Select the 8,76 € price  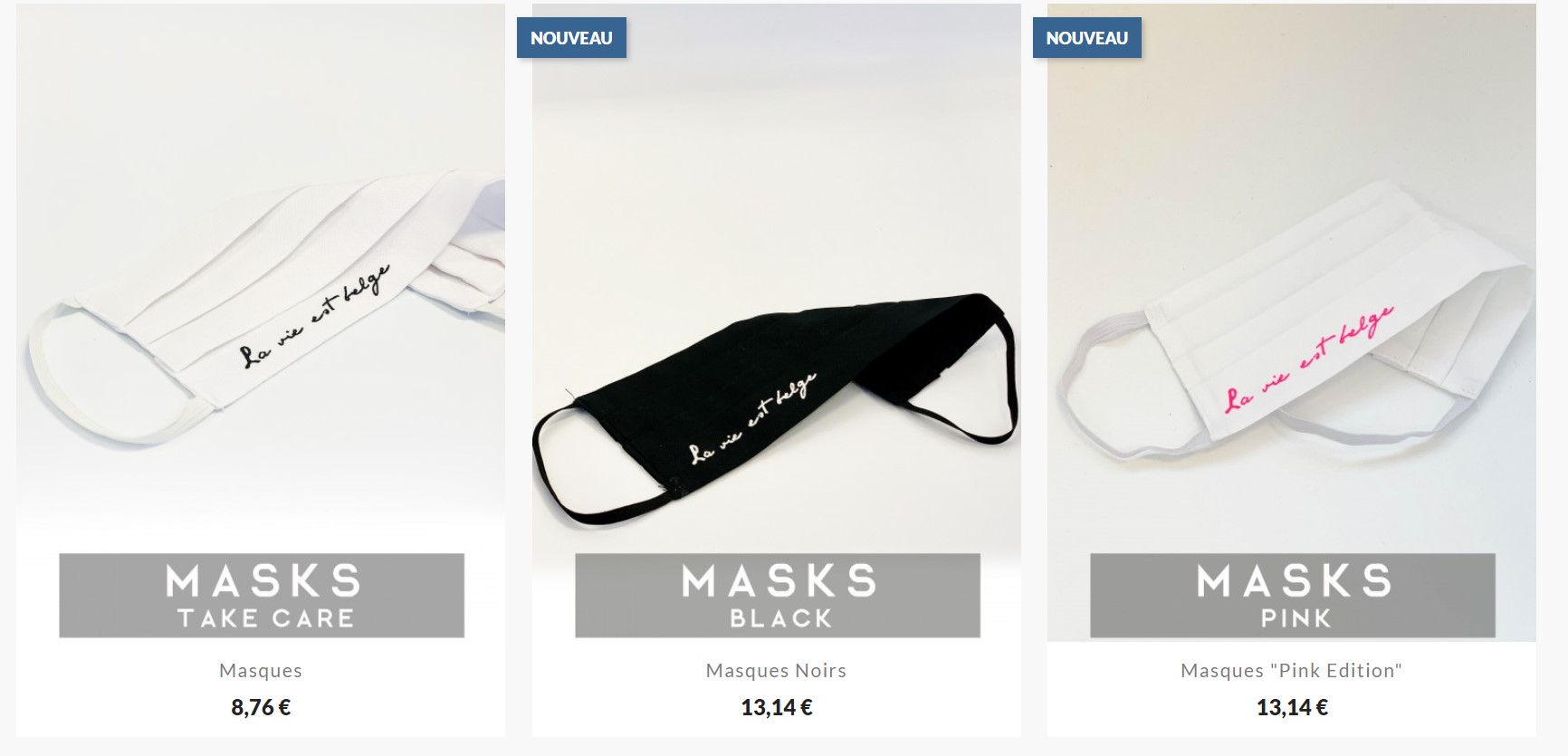261,707
